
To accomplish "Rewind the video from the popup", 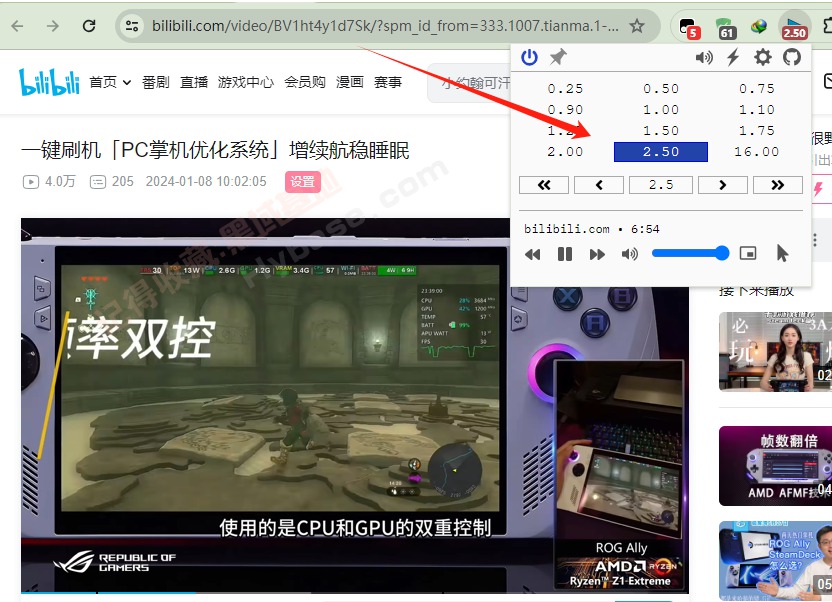I will point(532,255).
